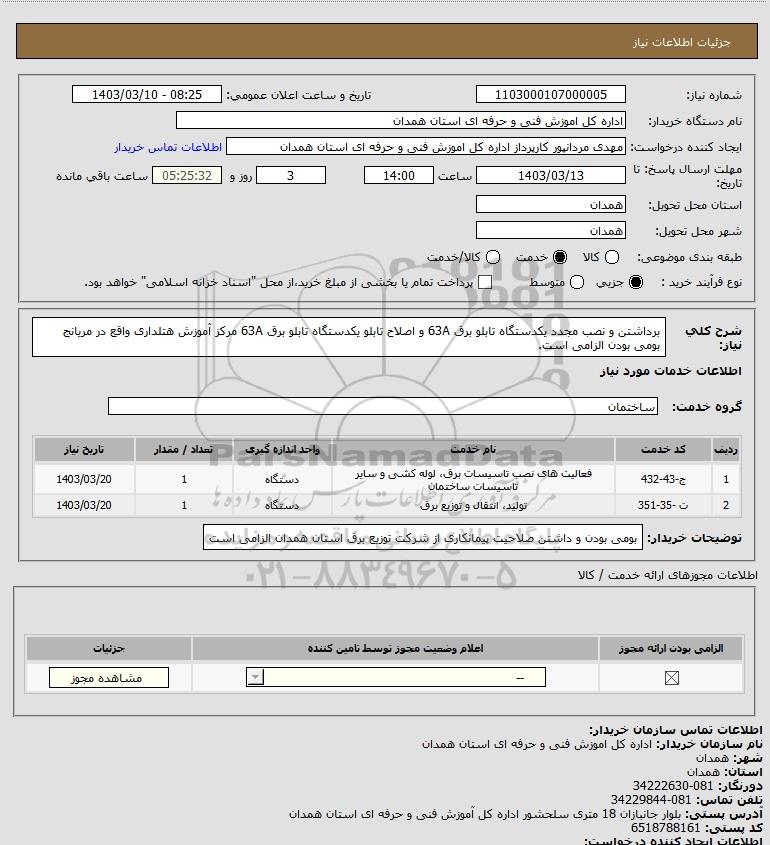The width and height of the screenshot is (770, 845).
Task: Select the جزیی purchase type radio
Action: point(636,282)
